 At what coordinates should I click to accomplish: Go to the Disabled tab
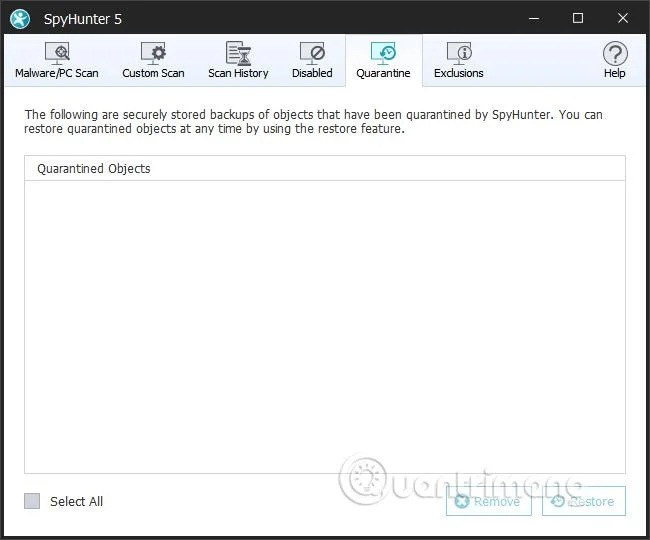312,61
